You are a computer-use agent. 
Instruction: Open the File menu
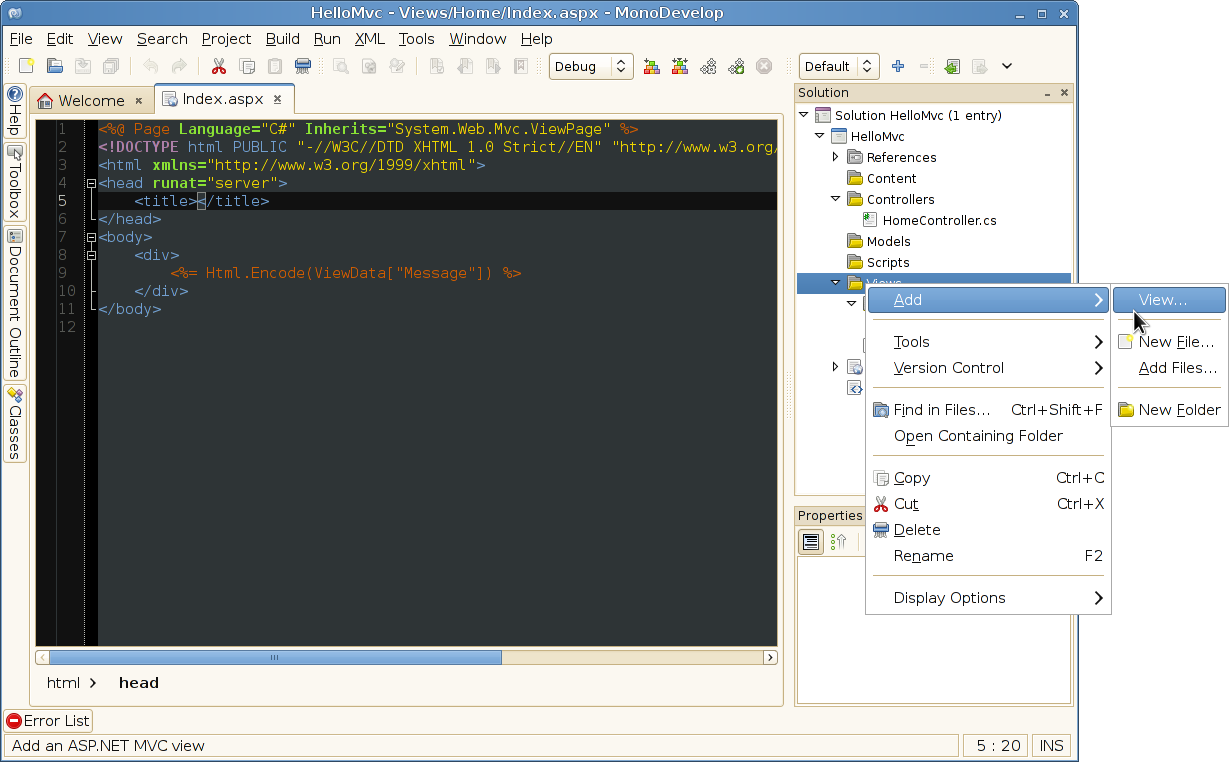pyautogui.click(x=21, y=38)
